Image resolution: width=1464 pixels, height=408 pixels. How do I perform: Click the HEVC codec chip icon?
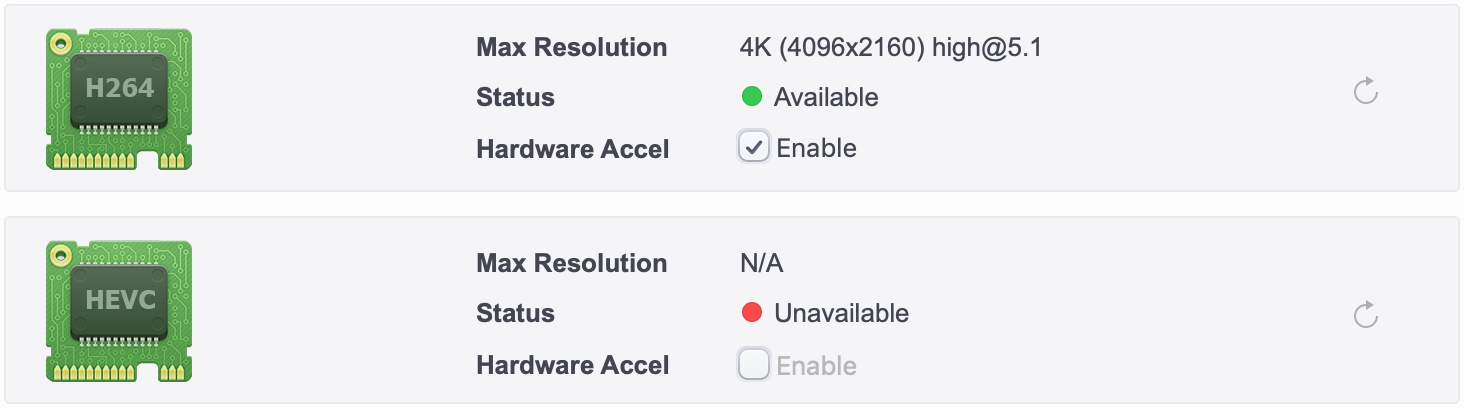[x=119, y=311]
